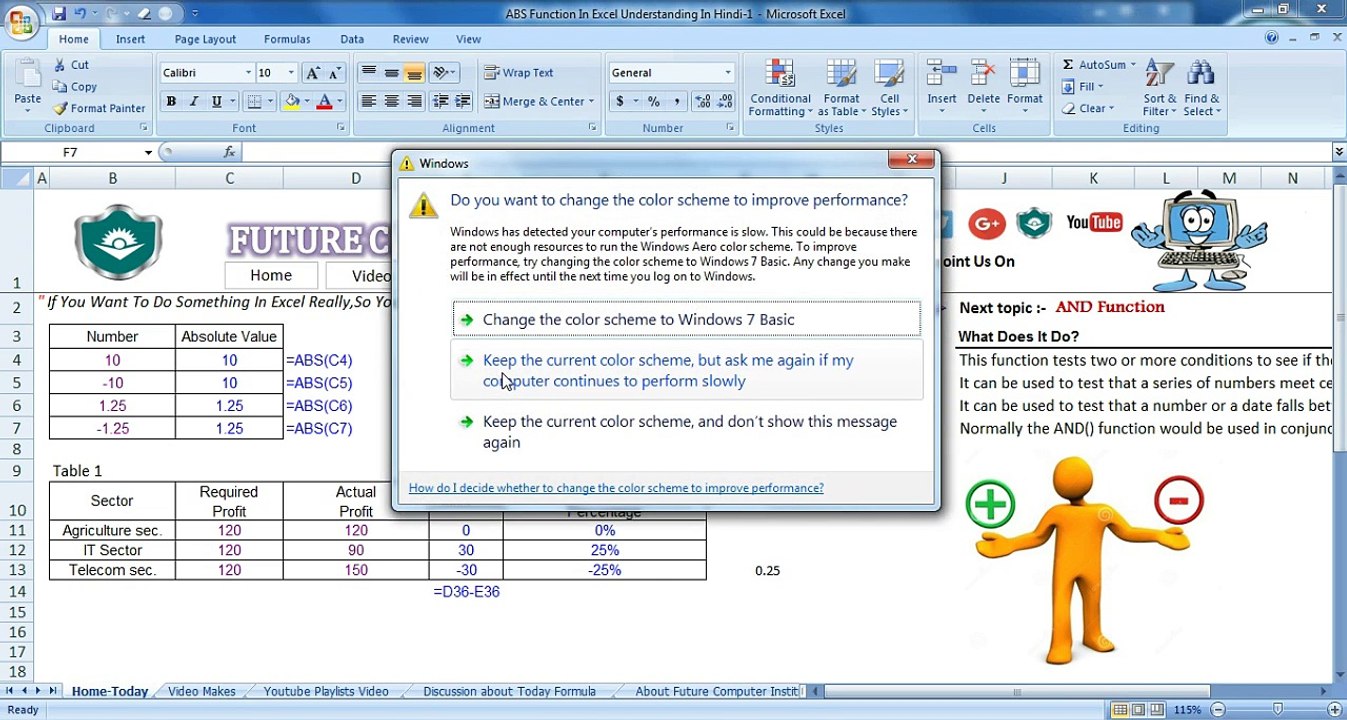Click Decrease Decimal button
The width and height of the screenshot is (1347, 720).
(724, 102)
